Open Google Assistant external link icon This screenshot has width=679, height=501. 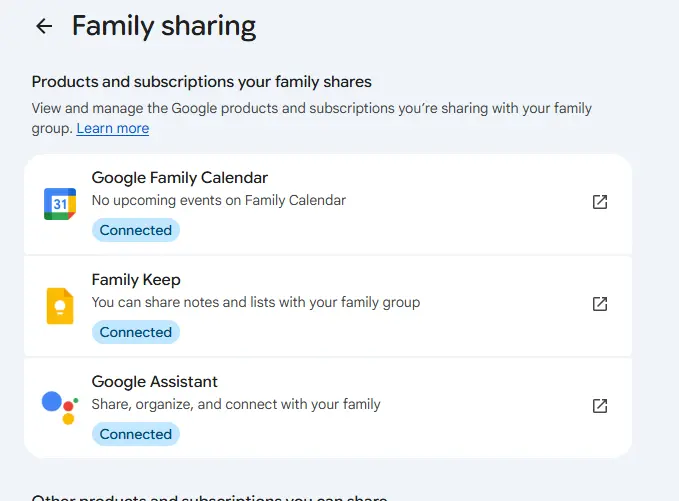pos(600,406)
